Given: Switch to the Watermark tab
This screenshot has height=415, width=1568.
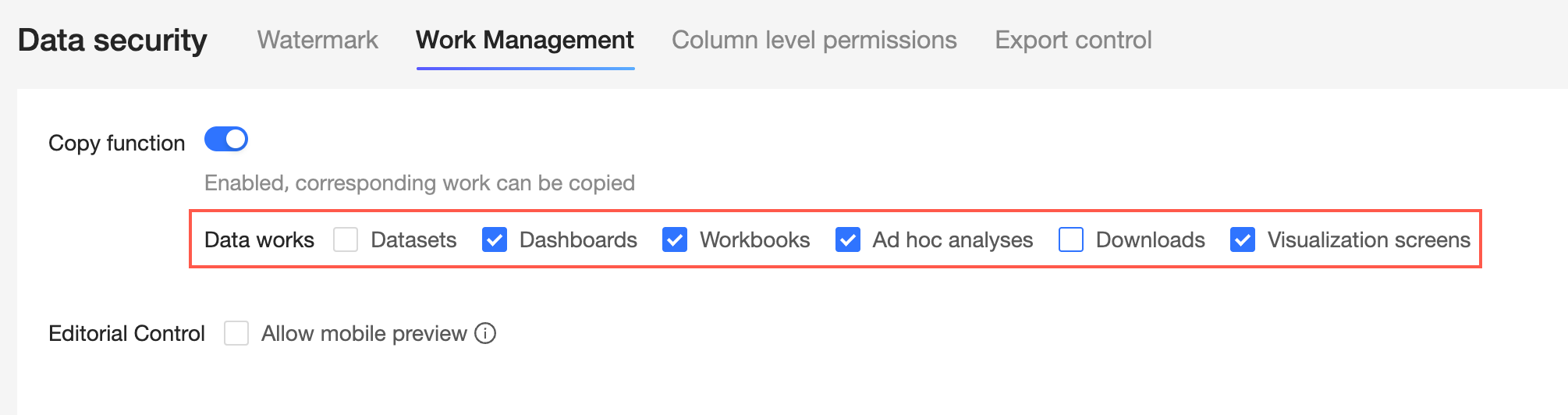Looking at the screenshot, I should point(318,40).
